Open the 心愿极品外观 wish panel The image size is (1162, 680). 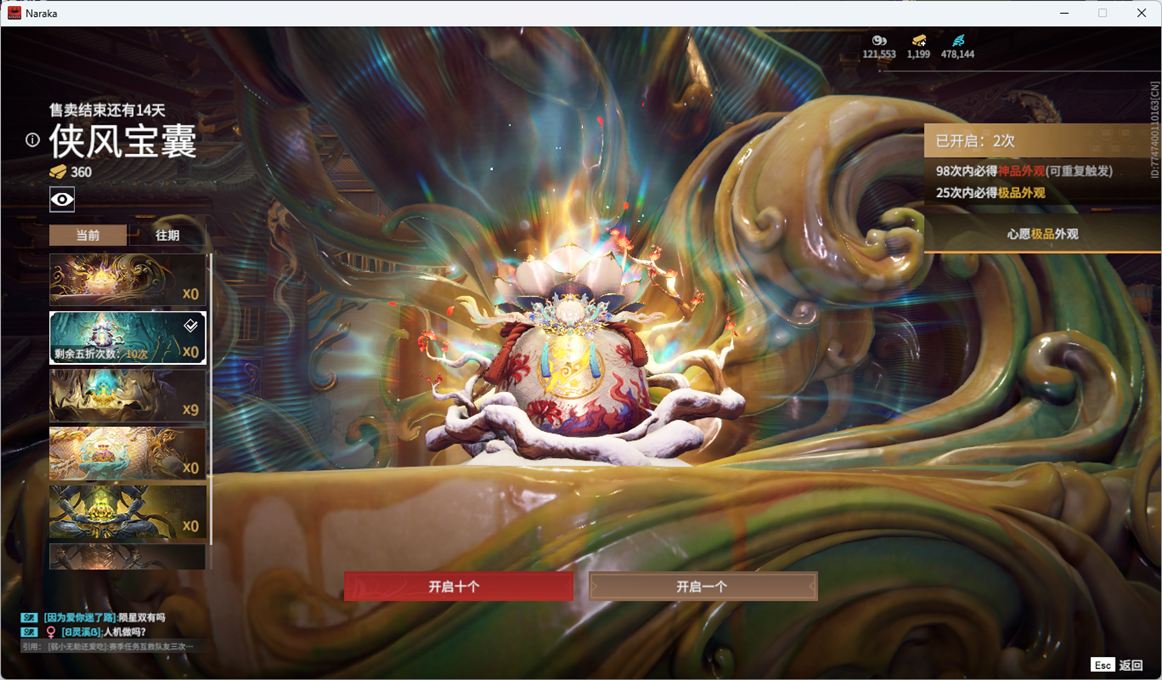point(1042,234)
